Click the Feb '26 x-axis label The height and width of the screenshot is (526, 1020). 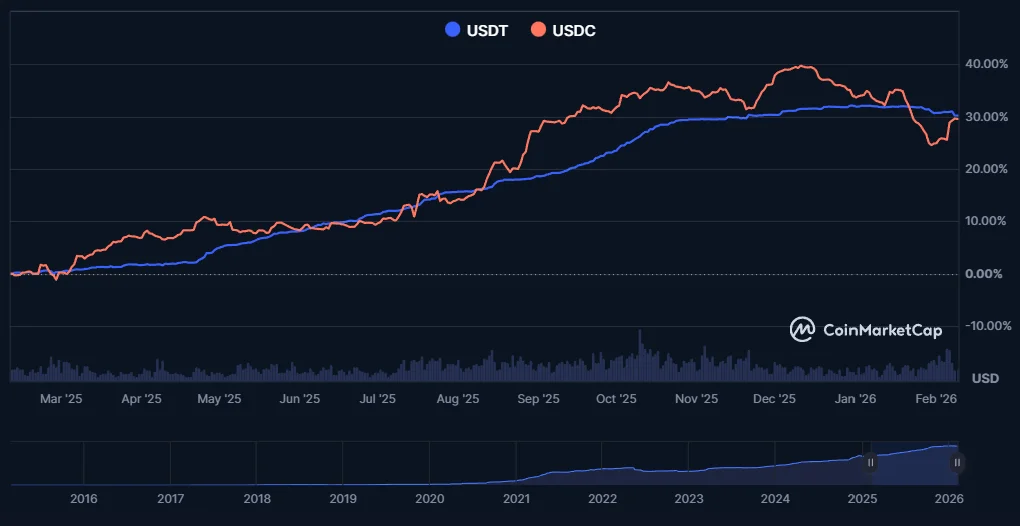pos(937,398)
